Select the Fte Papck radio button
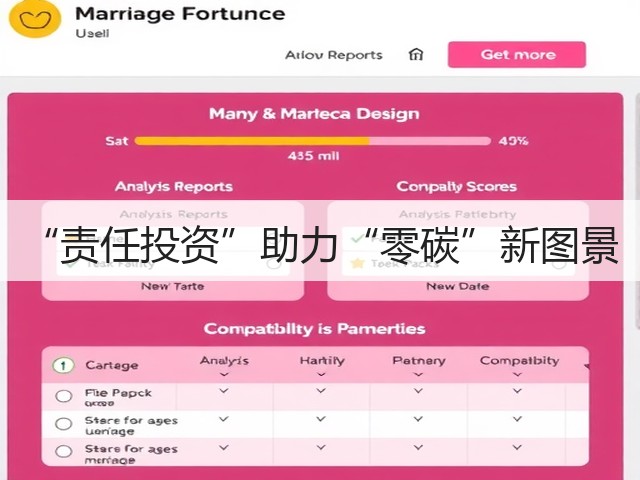The width and height of the screenshot is (640, 480). click(x=64, y=396)
